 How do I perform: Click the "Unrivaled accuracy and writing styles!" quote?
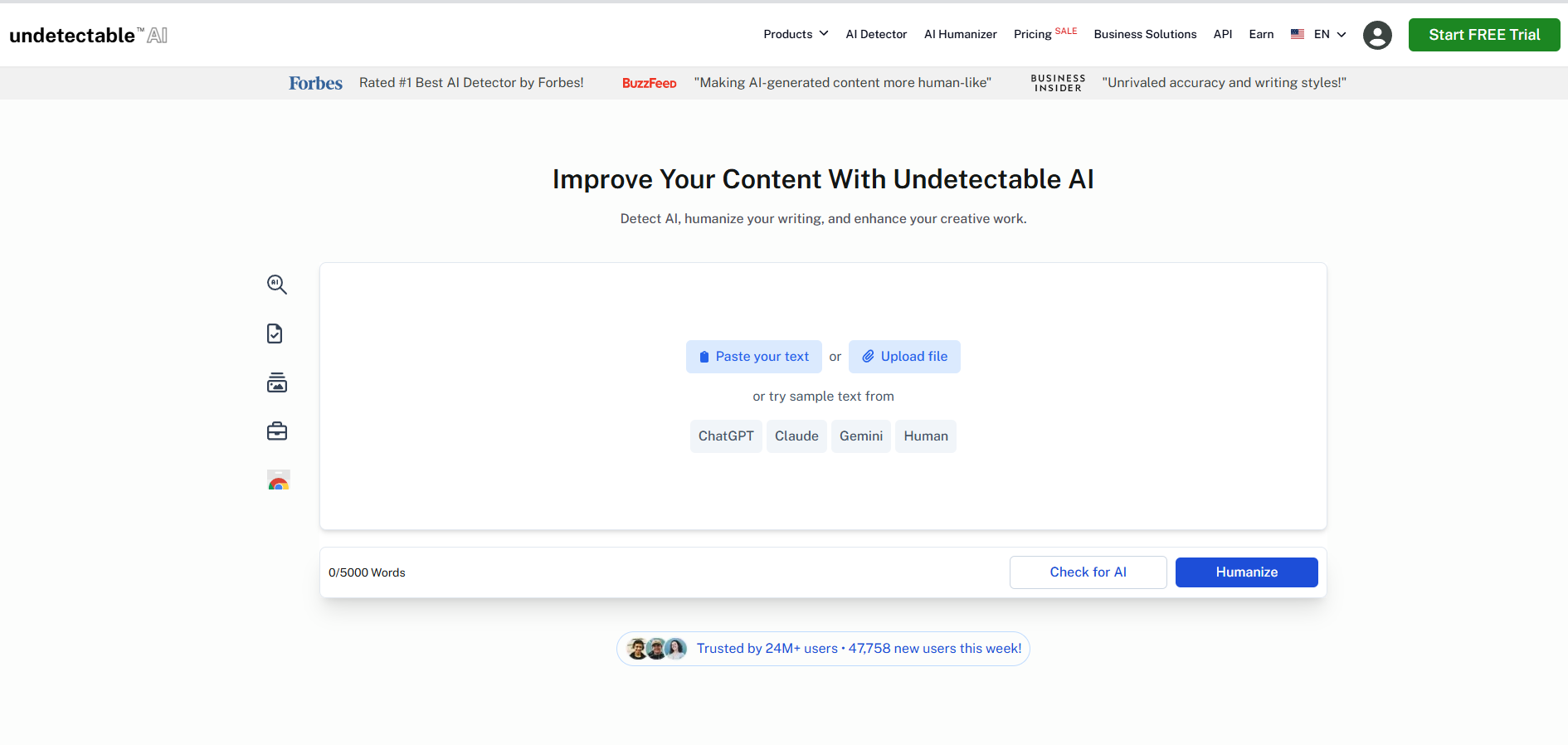1224,83
